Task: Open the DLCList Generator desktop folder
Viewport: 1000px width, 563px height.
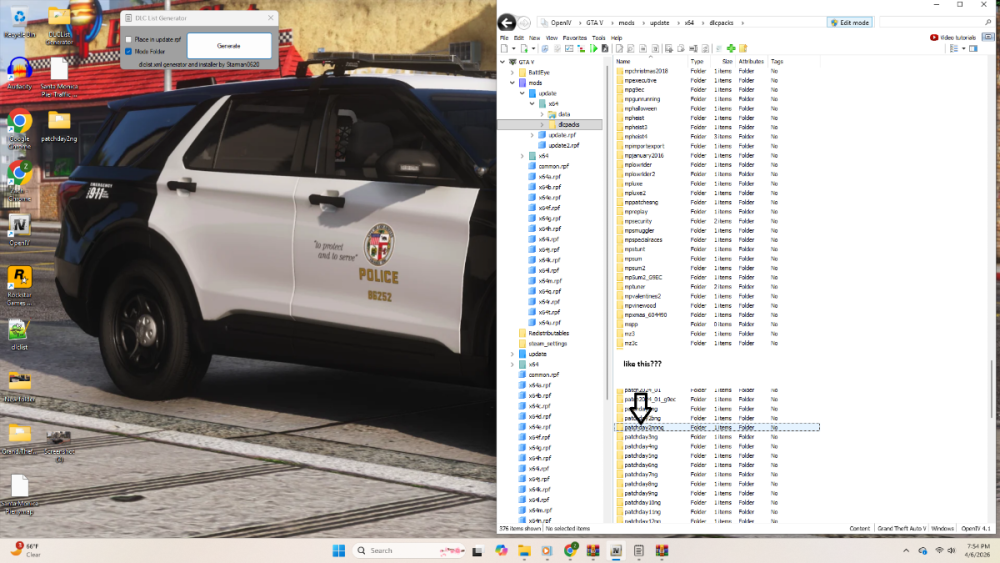Action: [59, 27]
